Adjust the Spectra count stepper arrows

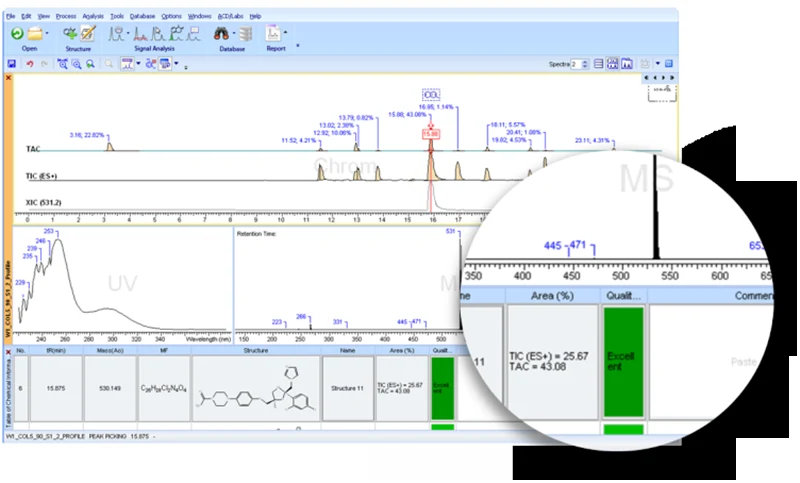coord(585,64)
